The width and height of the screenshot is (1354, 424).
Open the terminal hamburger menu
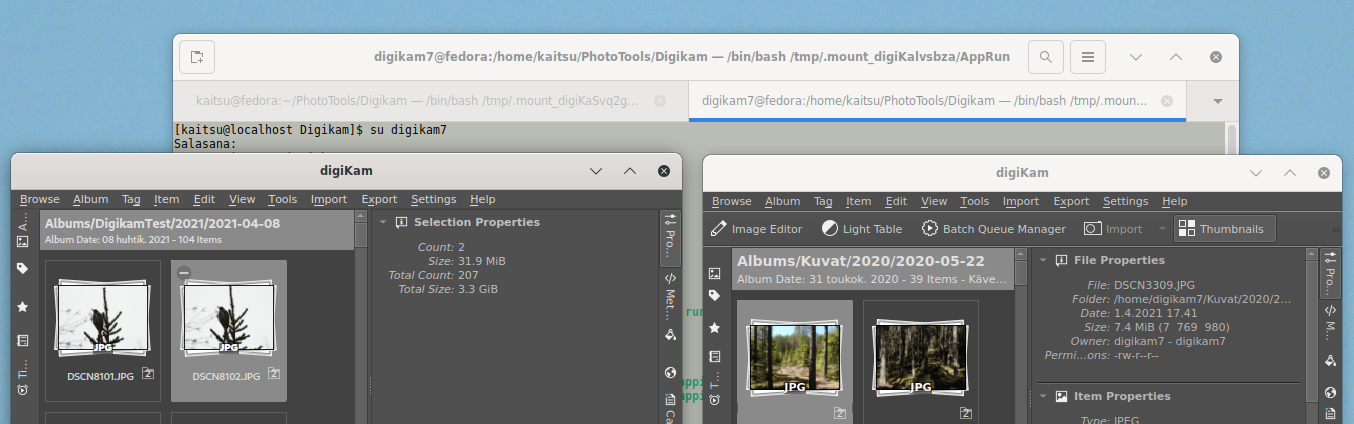1088,57
